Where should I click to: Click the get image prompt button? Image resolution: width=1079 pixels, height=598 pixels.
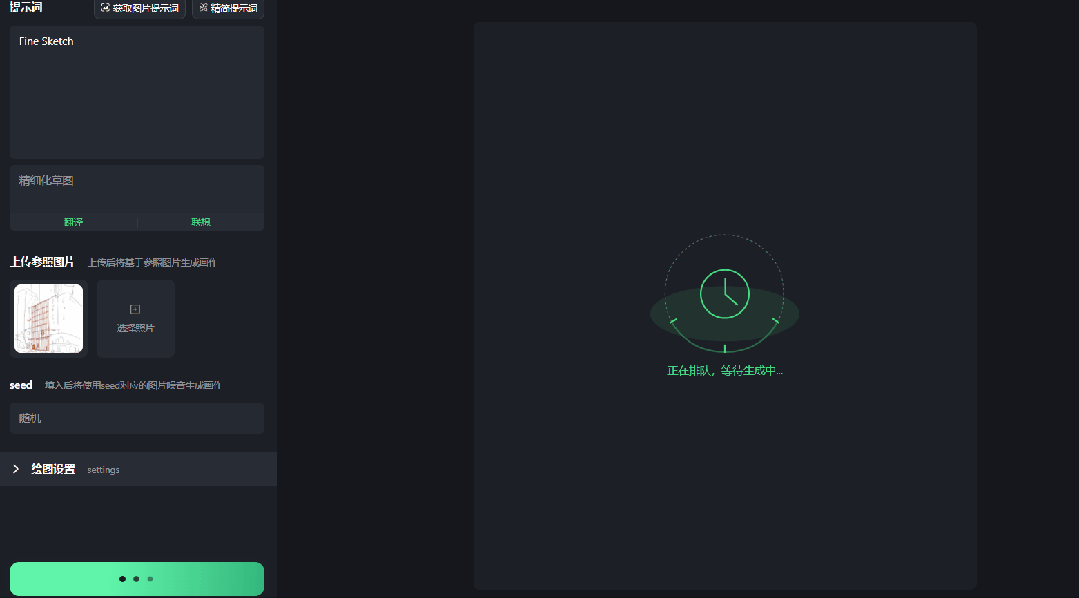(x=140, y=8)
